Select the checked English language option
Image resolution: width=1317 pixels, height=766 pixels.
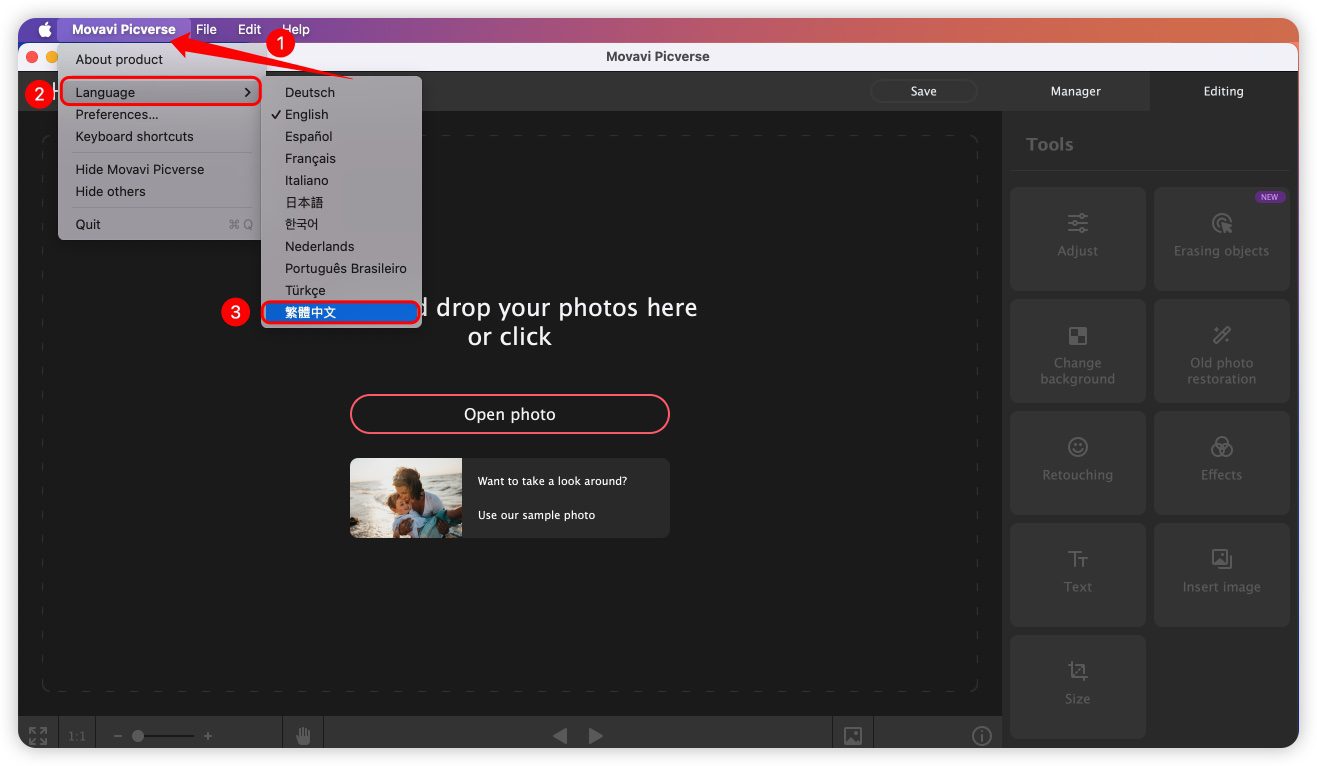[306, 114]
